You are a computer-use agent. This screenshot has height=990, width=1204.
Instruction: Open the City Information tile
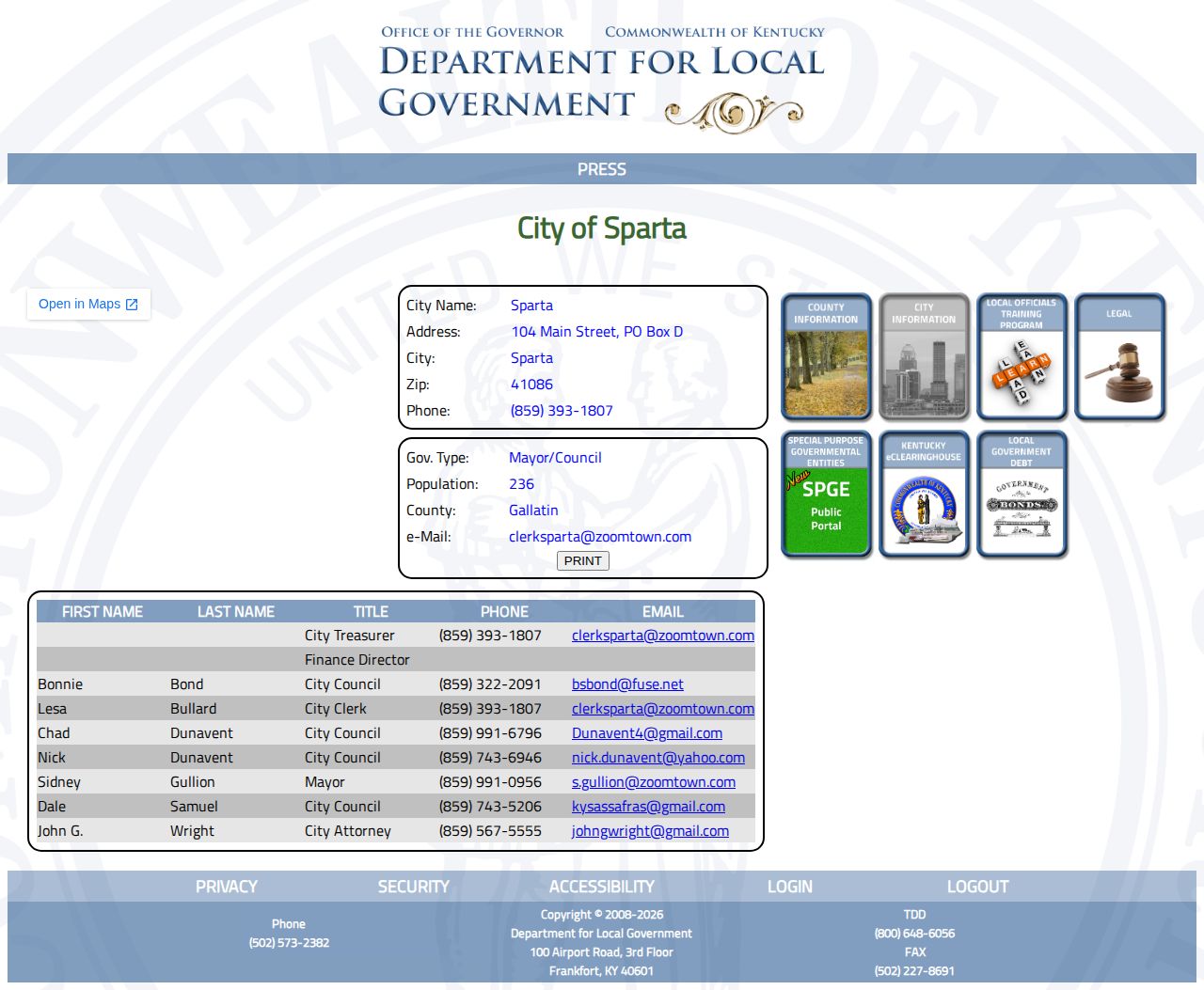[x=925, y=357]
